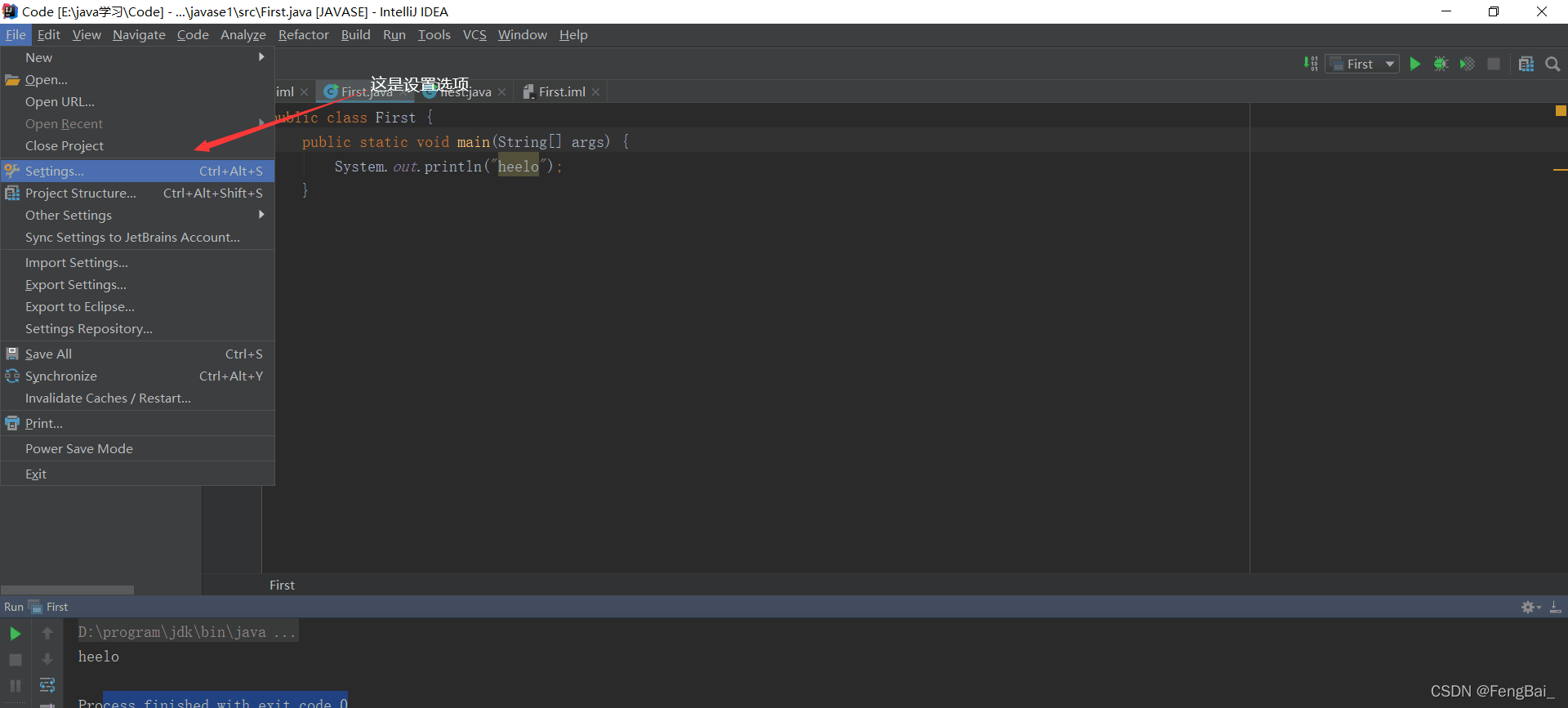The height and width of the screenshot is (708, 1568).
Task: Choose Export Settings... entry
Action: click(137, 284)
